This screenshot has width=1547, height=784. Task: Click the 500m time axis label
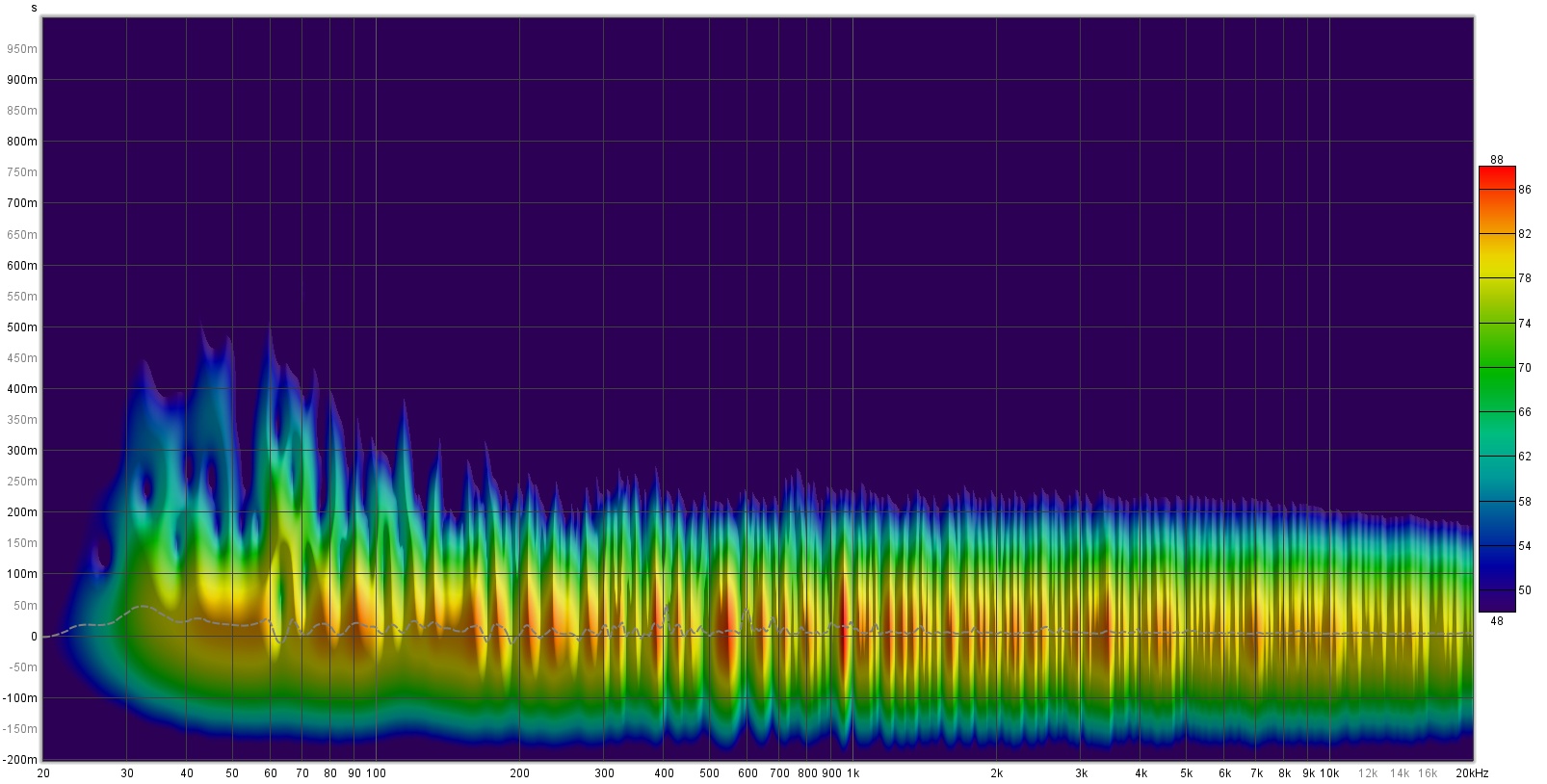click(21, 327)
